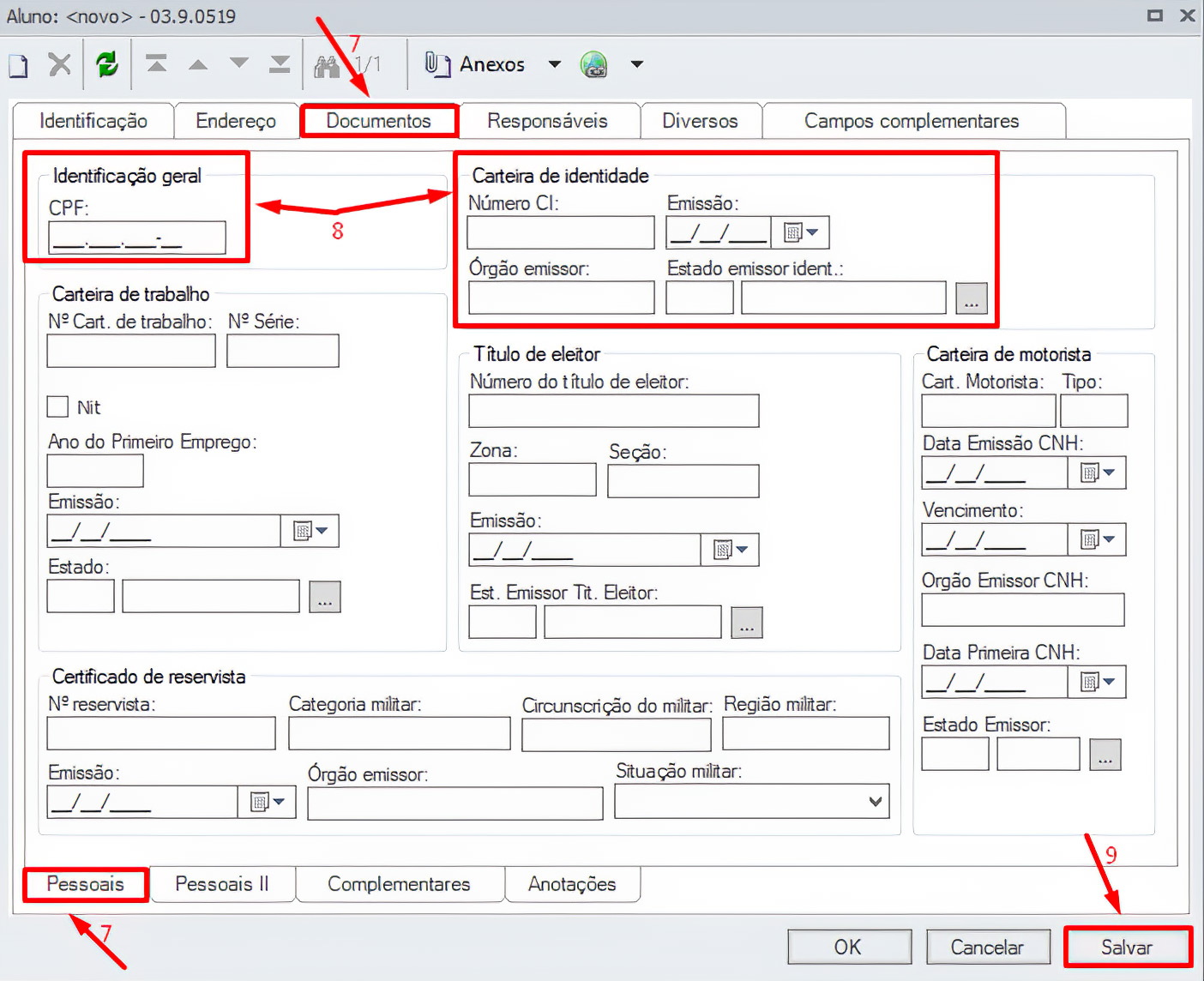Click the new record page icon
Screen dimensions: 1204x981
tap(19, 65)
